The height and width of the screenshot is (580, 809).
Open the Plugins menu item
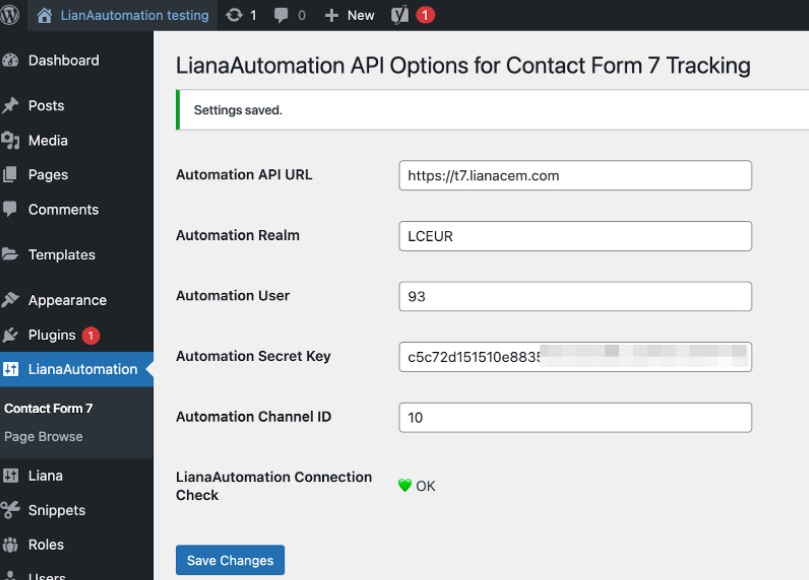click(52, 335)
